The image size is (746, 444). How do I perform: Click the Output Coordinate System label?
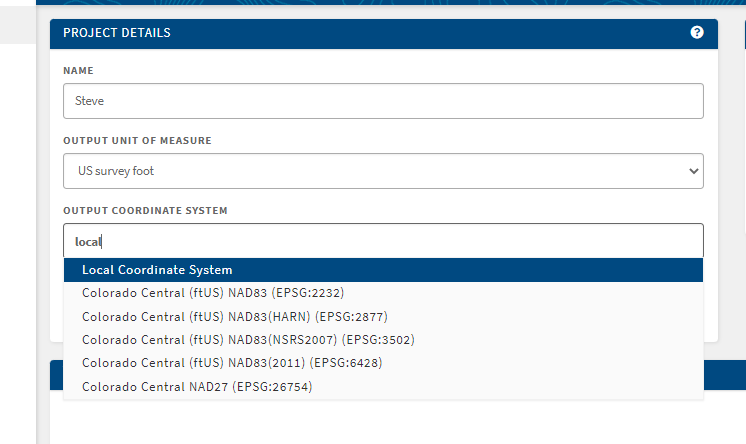(x=145, y=211)
